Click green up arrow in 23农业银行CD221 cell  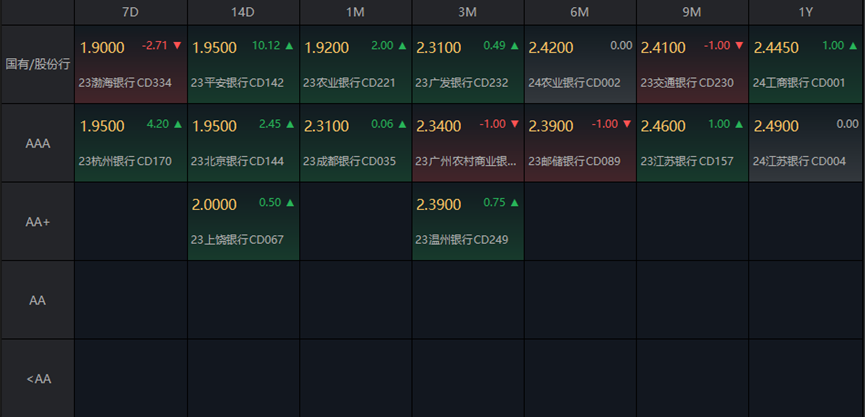[401, 46]
